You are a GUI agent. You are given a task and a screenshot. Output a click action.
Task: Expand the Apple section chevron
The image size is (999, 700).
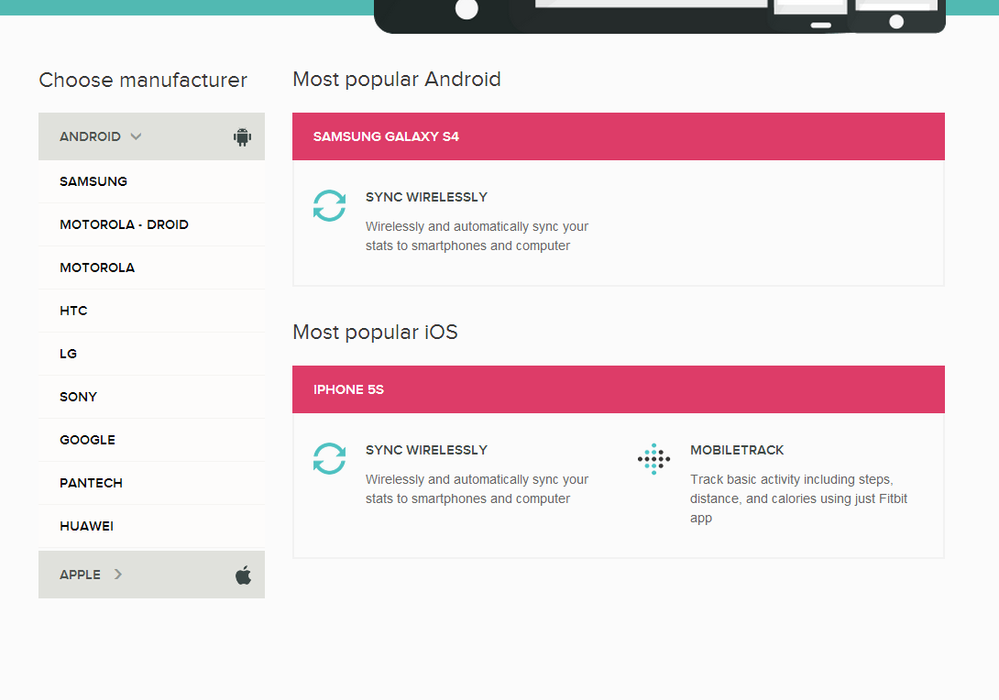118,575
